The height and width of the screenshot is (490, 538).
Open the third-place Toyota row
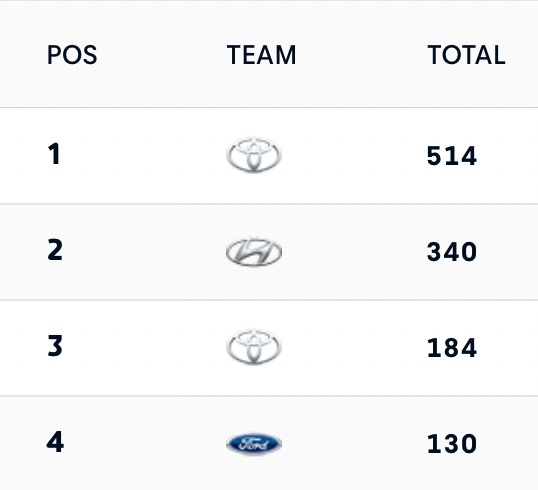click(x=269, y=348)
